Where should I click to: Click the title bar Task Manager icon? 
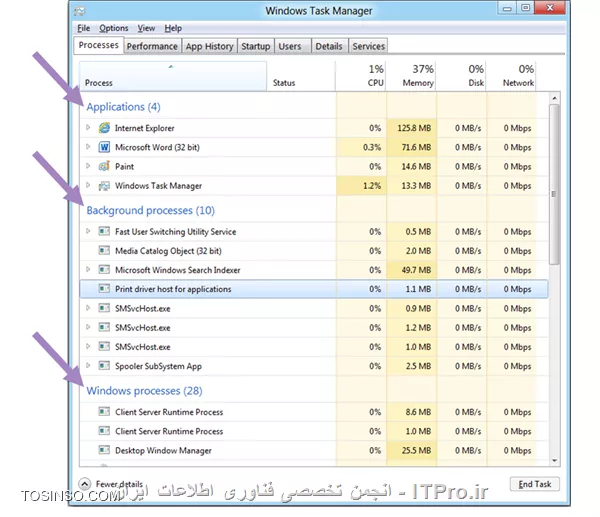(x=80, y=11)
